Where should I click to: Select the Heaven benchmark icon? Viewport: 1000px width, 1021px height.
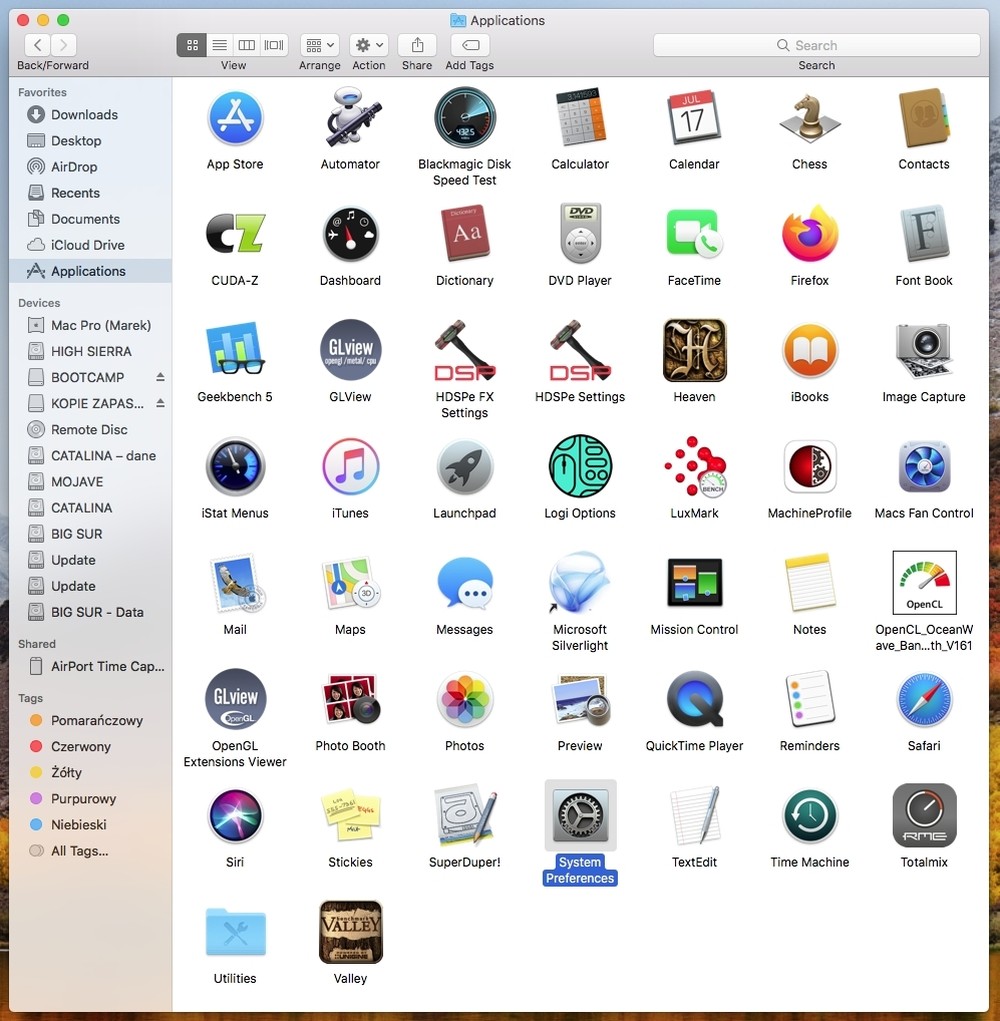(695, 350)
